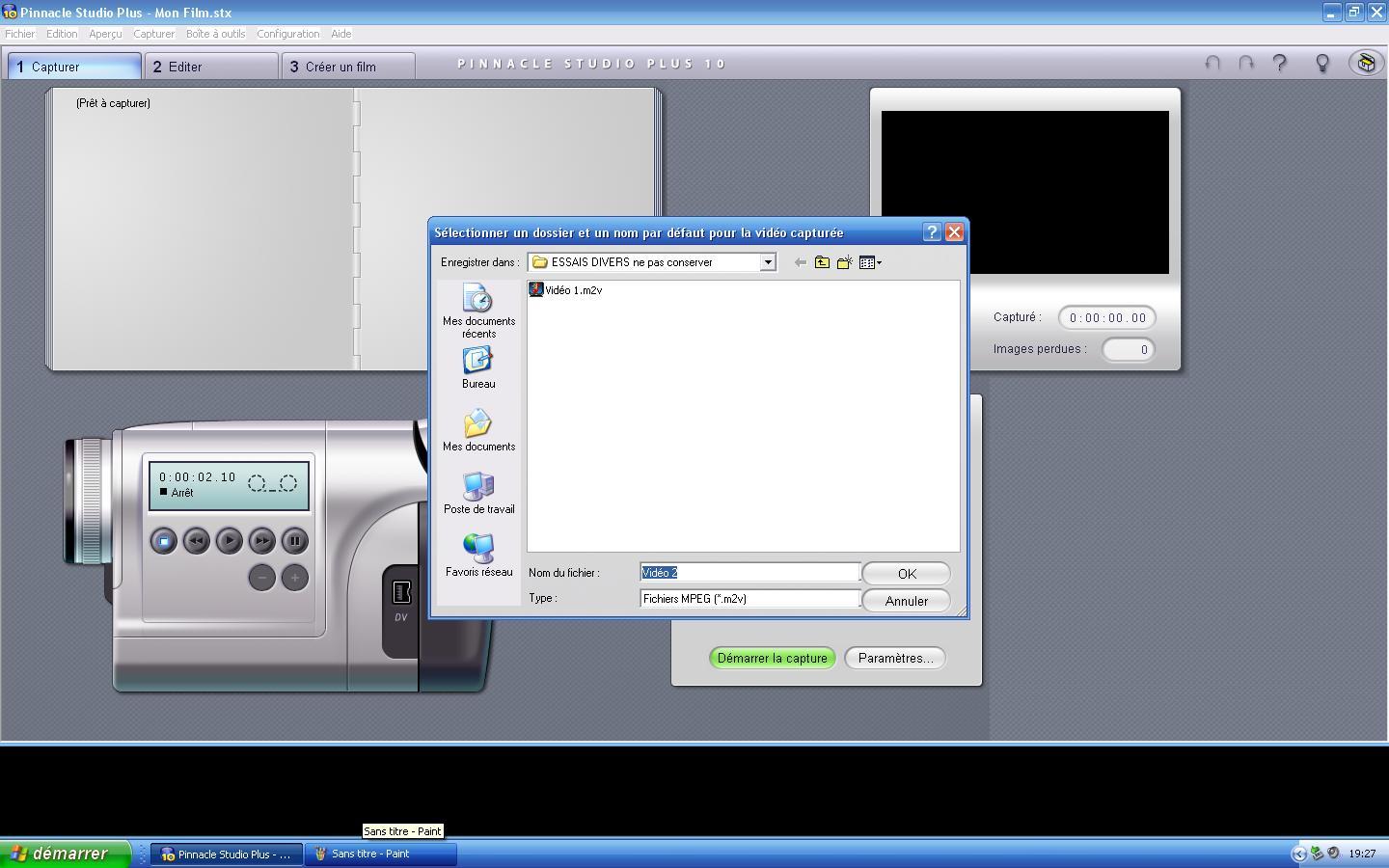Open Mes documents shortcut in sidebar

[478, 431]
